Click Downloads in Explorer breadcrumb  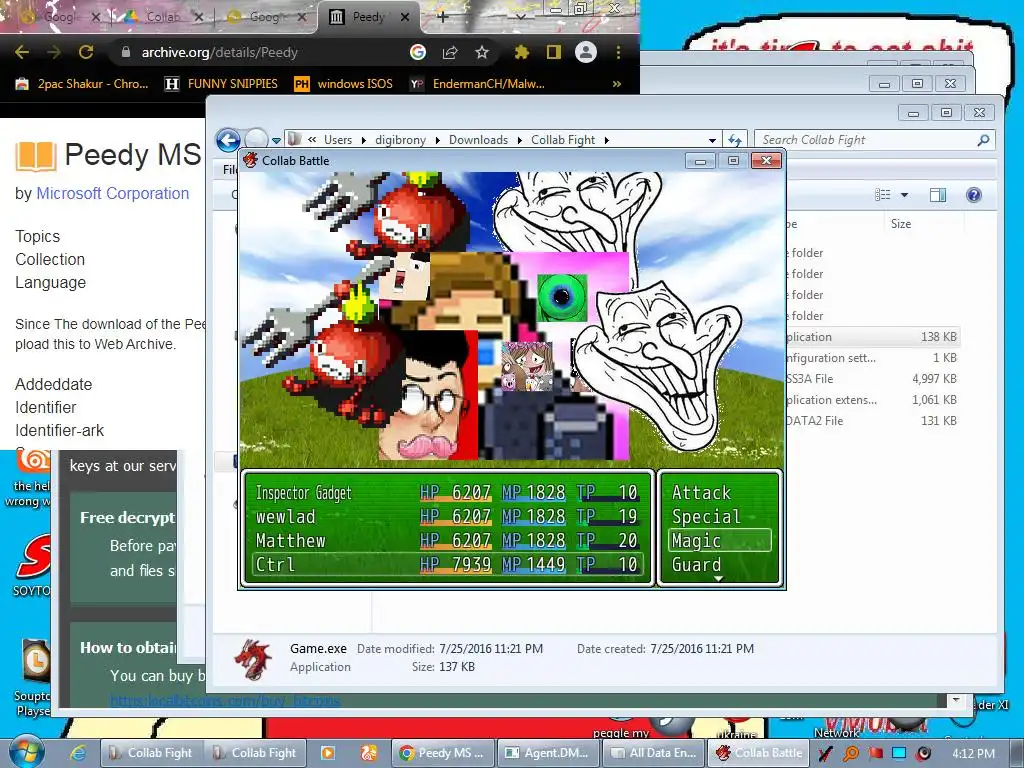(478, 140)
